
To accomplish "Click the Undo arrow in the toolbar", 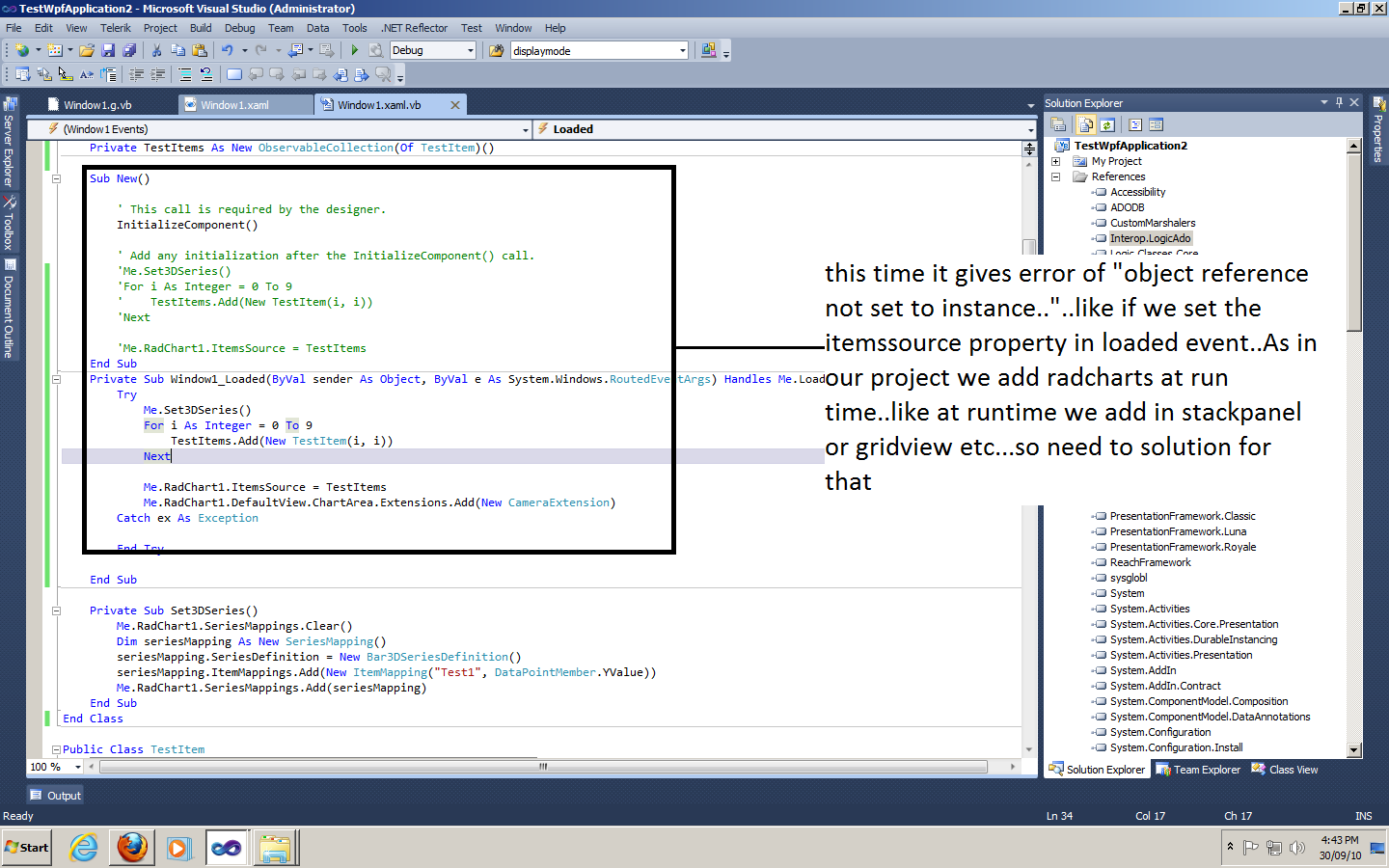I will [x=227, y=50].
